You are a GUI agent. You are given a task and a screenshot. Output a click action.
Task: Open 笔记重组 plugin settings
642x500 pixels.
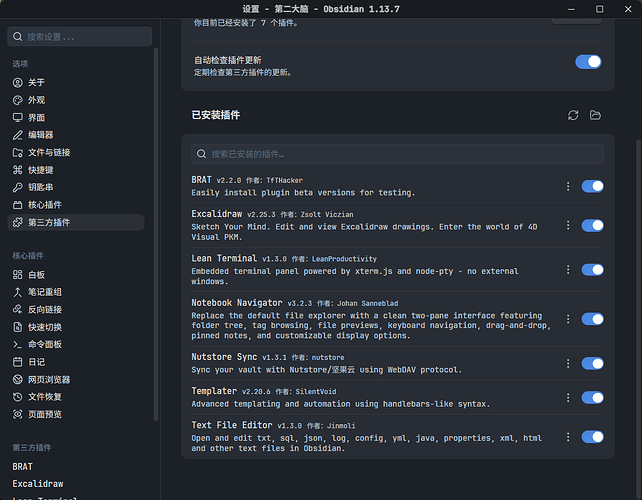pos(76,292)
